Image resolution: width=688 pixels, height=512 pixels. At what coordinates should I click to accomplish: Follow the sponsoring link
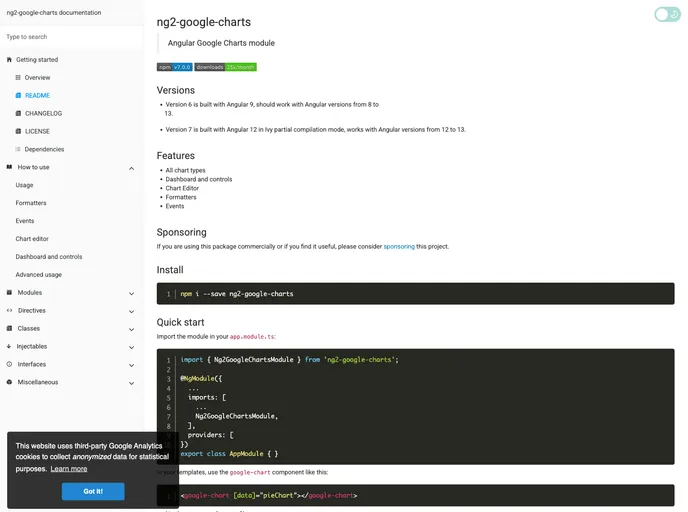[399, 247]
